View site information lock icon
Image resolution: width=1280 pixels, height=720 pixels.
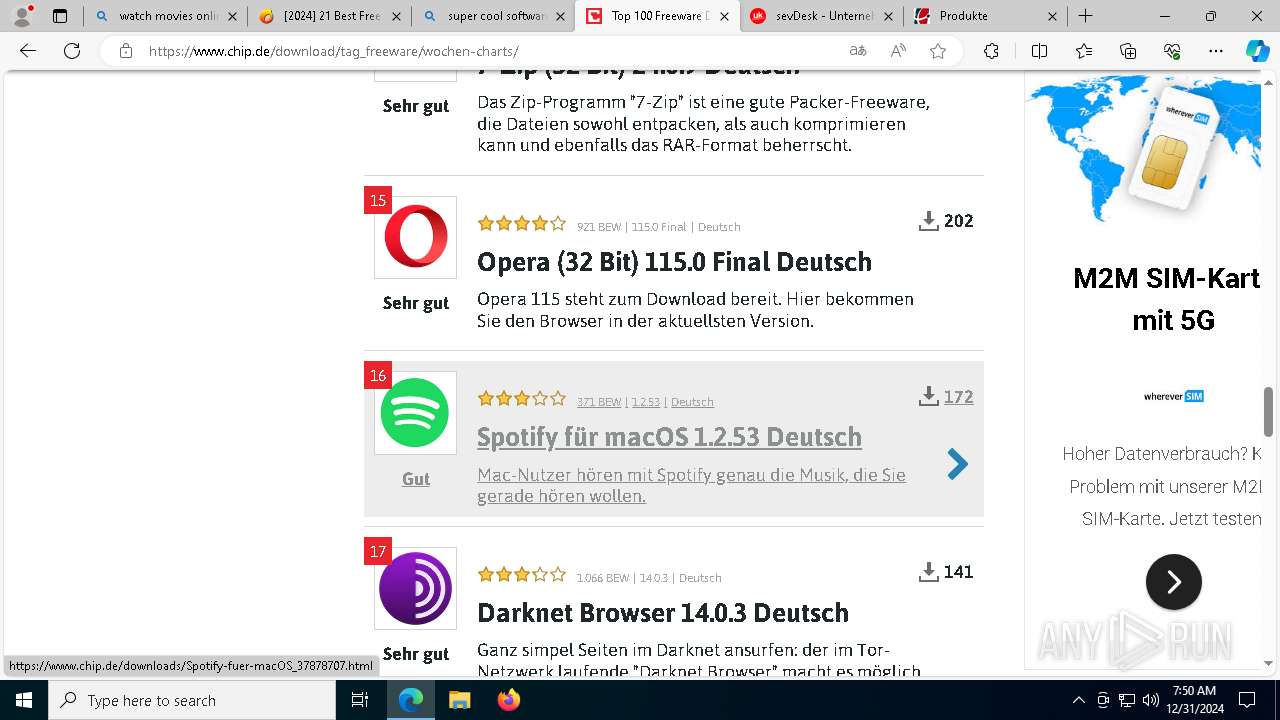pos(126,51)
